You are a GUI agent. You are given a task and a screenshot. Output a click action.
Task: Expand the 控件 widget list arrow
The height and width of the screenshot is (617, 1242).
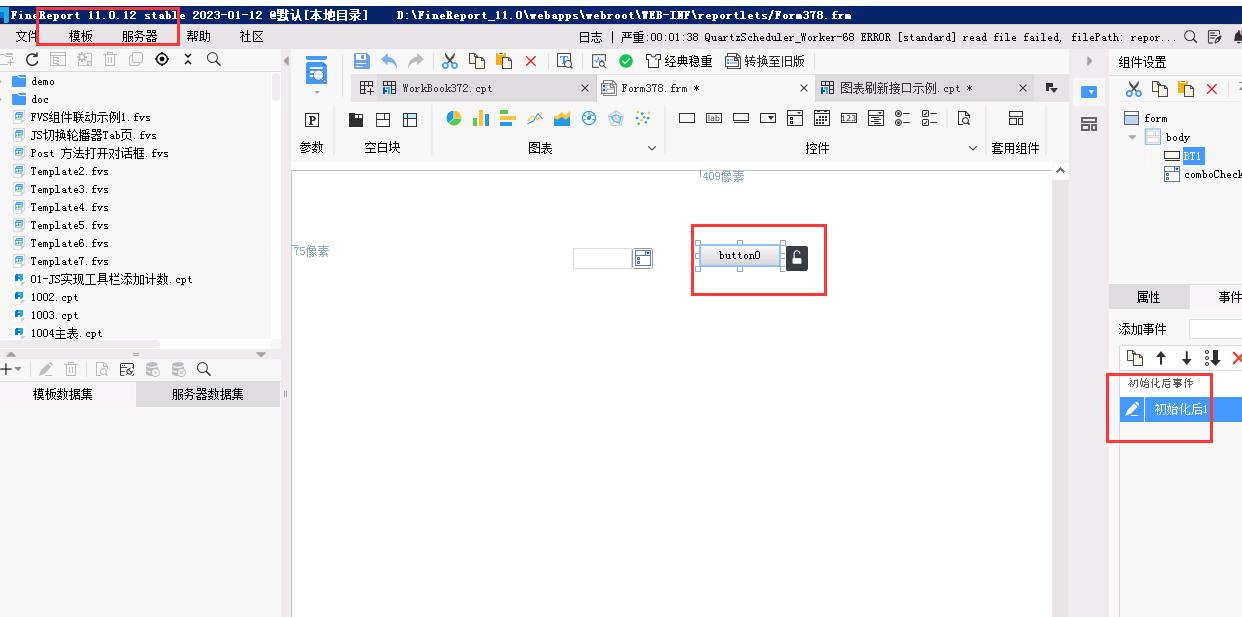(x=973, y=148)
